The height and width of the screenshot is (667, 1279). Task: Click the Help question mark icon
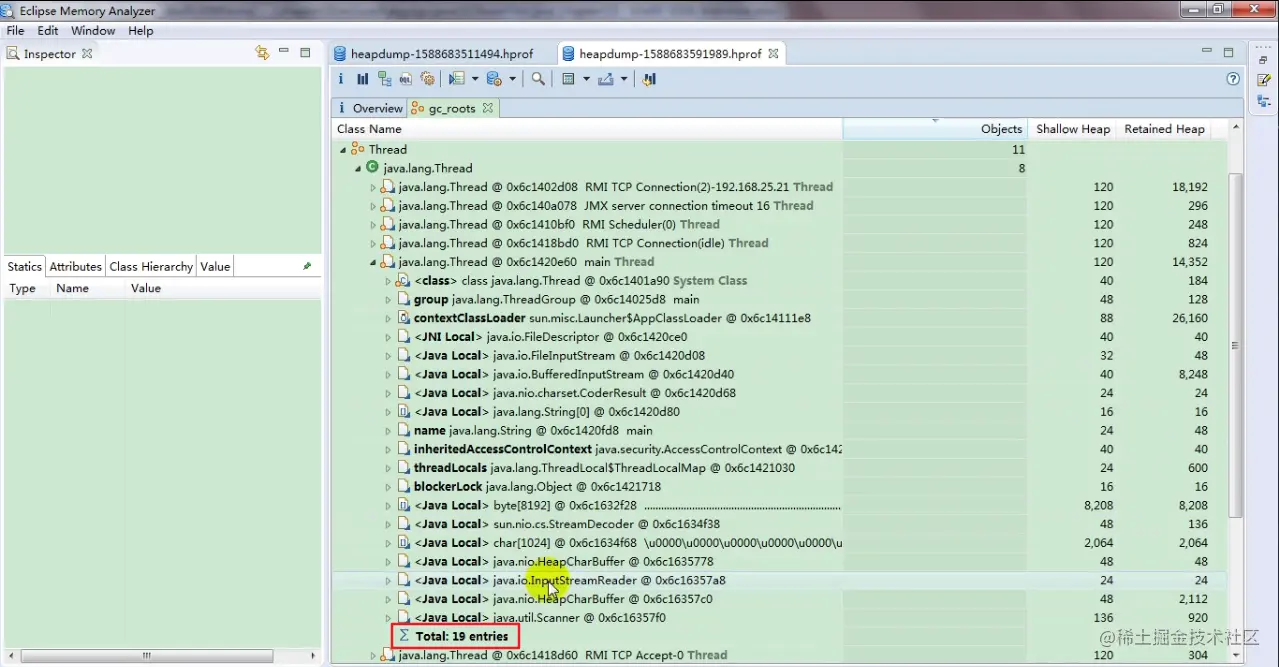click(x=1233, y=79)
